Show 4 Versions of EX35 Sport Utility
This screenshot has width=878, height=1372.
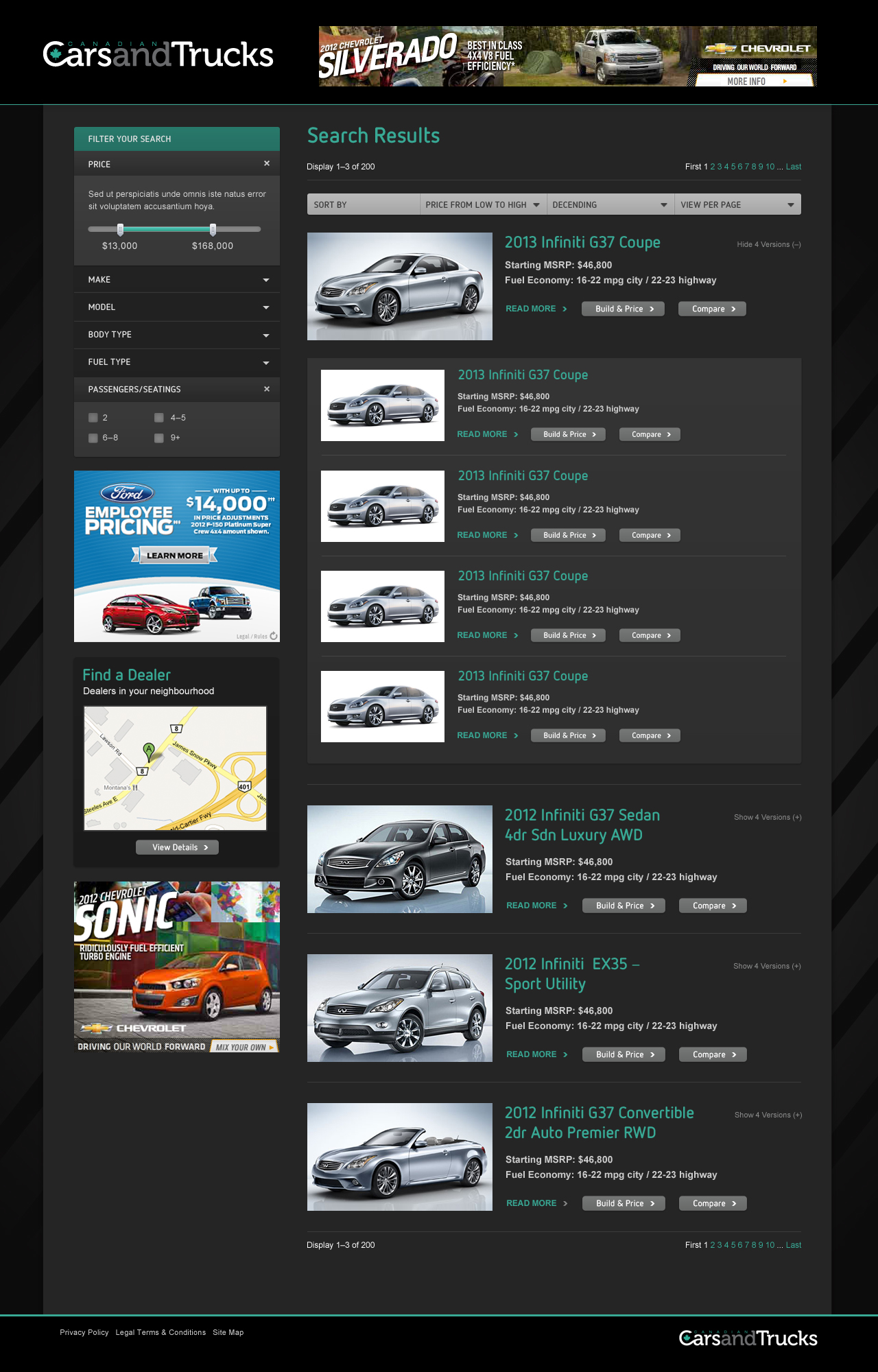click(767, 966)
